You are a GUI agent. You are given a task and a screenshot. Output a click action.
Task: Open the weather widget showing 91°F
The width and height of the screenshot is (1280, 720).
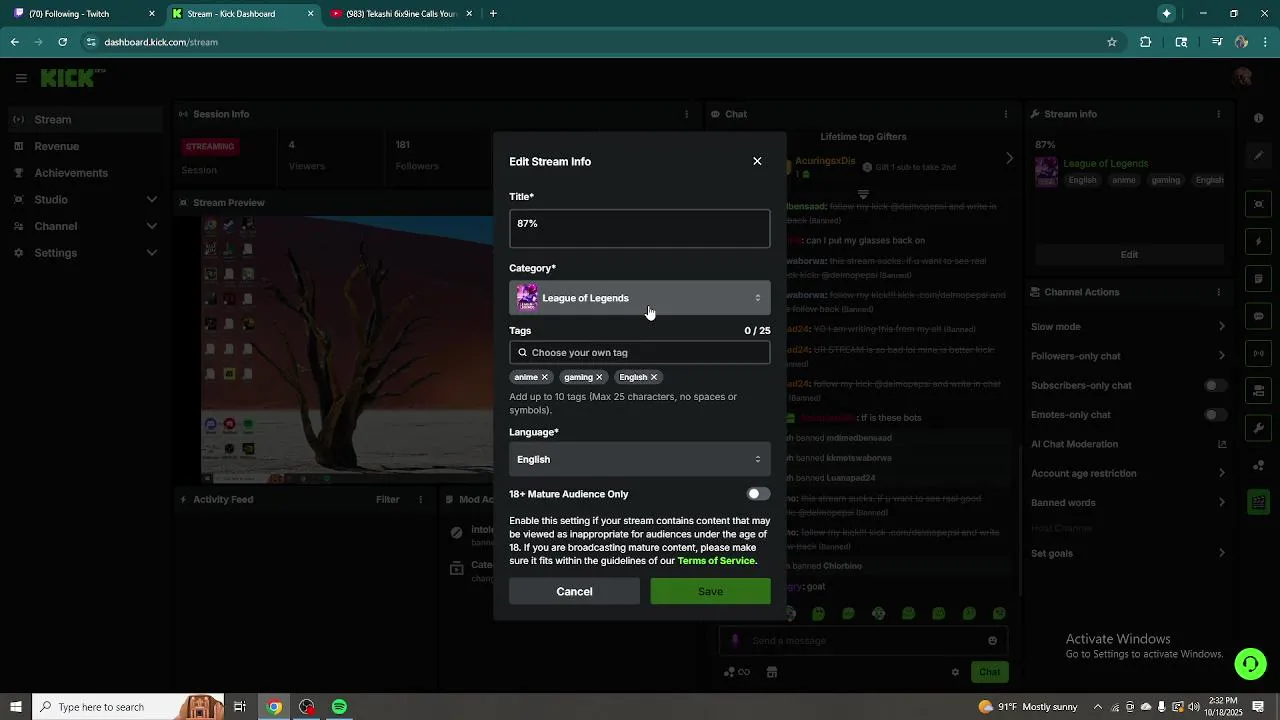pos(1028,707)
